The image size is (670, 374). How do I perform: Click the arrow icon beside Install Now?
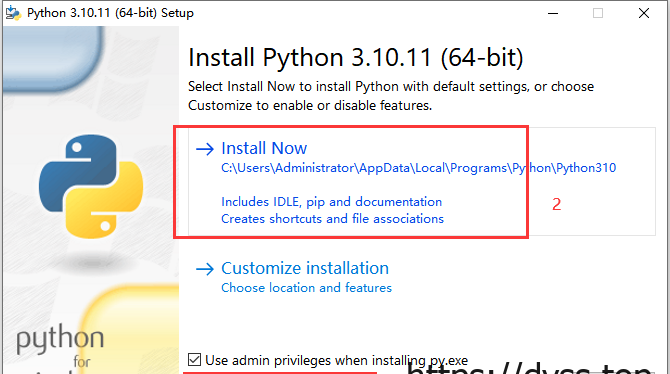point(205,149)
